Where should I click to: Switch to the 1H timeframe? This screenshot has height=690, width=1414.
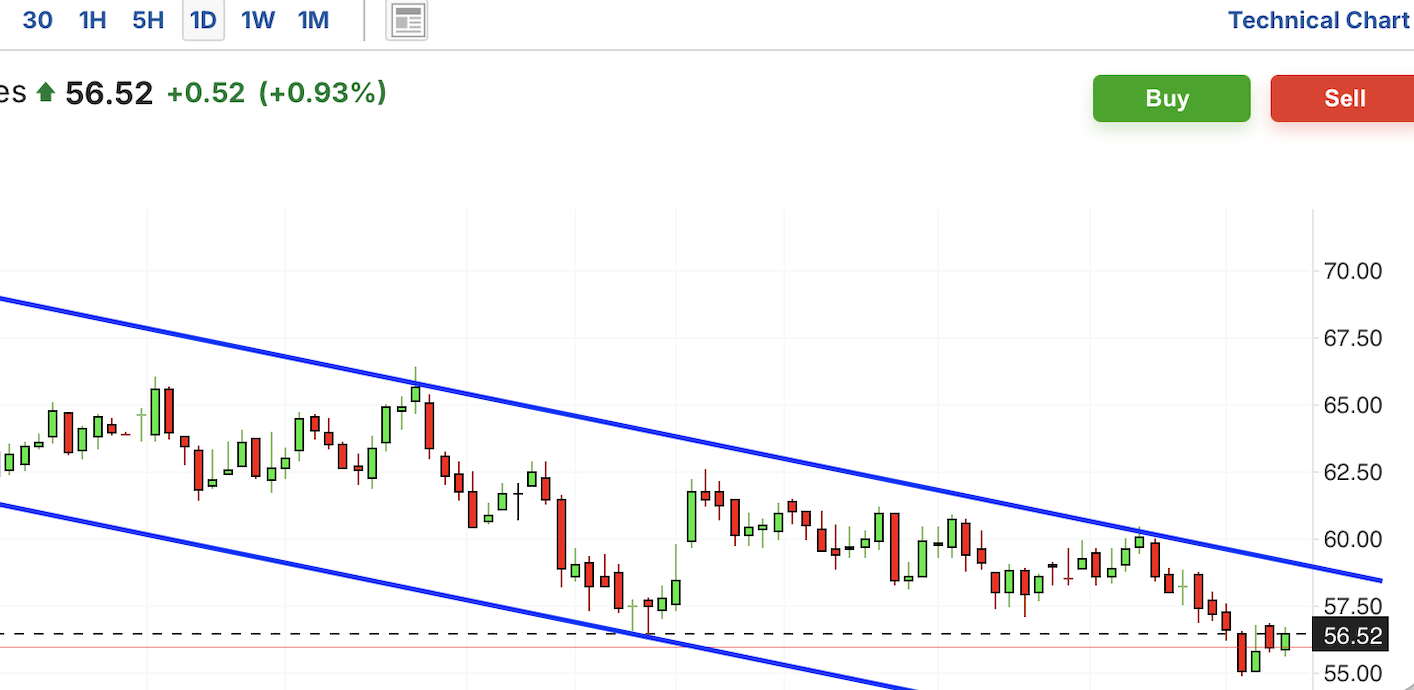[92, 20]
